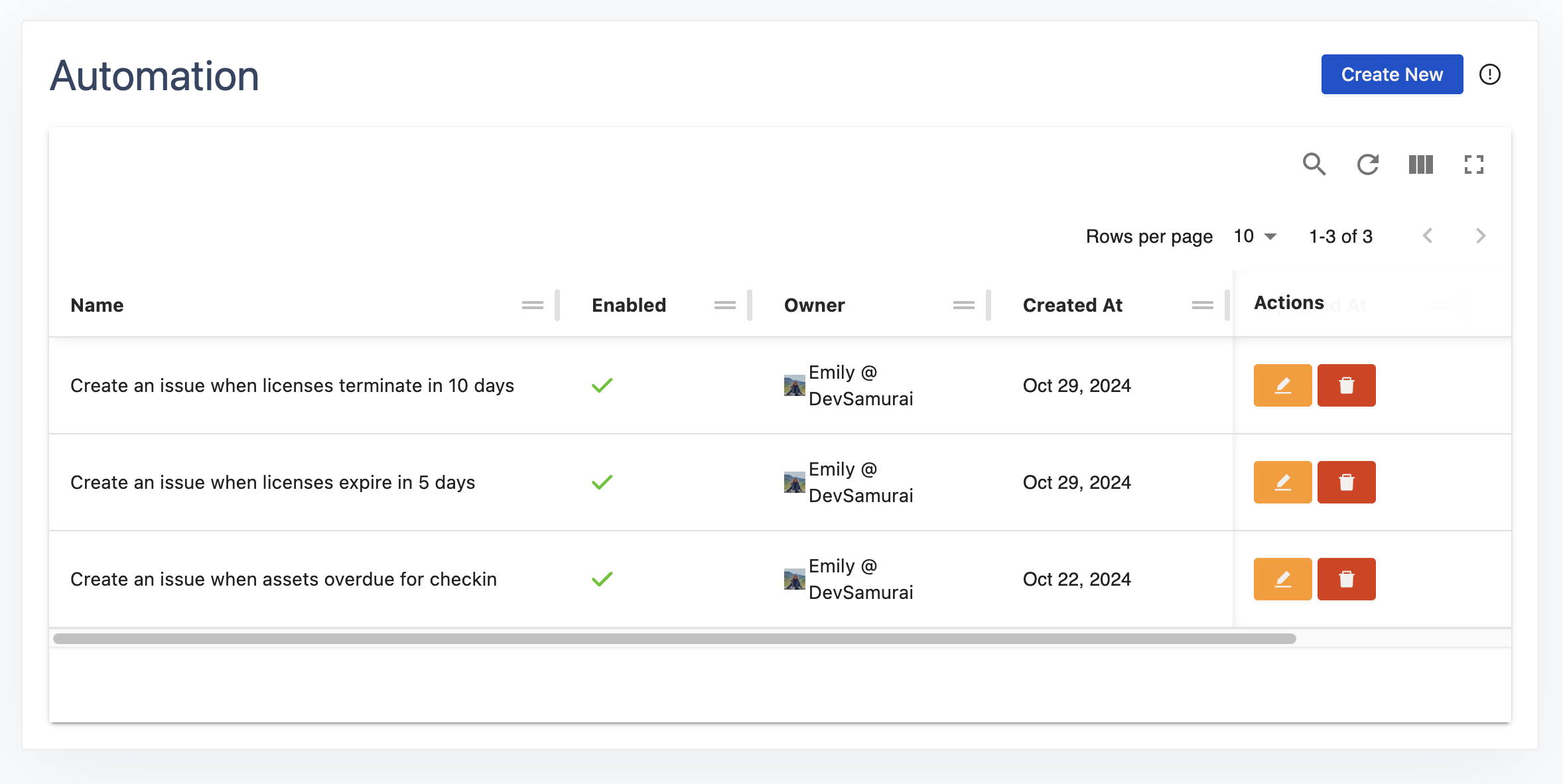Click the info icon beside Create New
The image size is (1563, 784).
click(1489, 74)
